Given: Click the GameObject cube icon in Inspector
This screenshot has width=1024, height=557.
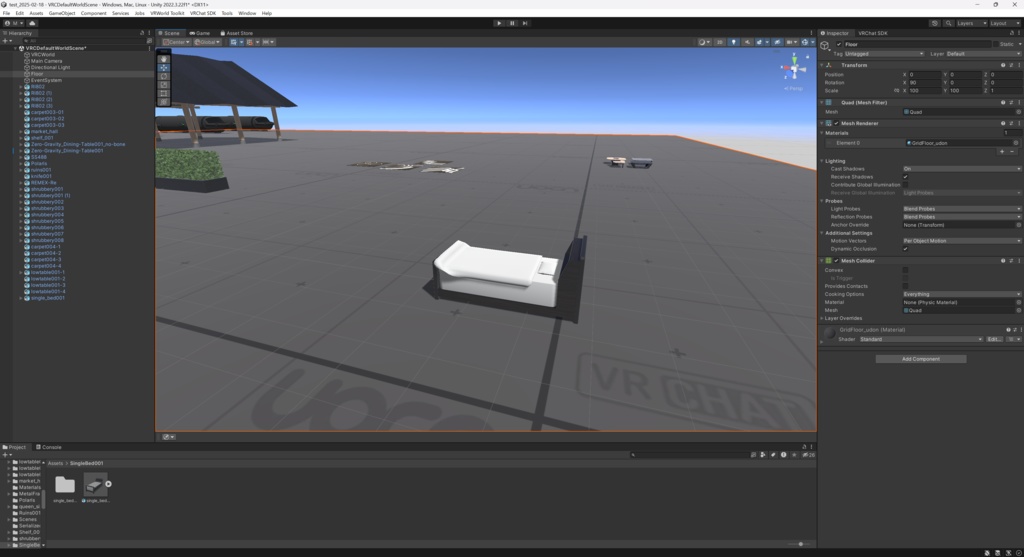Looking at the screenshot, I should [825, 46].
